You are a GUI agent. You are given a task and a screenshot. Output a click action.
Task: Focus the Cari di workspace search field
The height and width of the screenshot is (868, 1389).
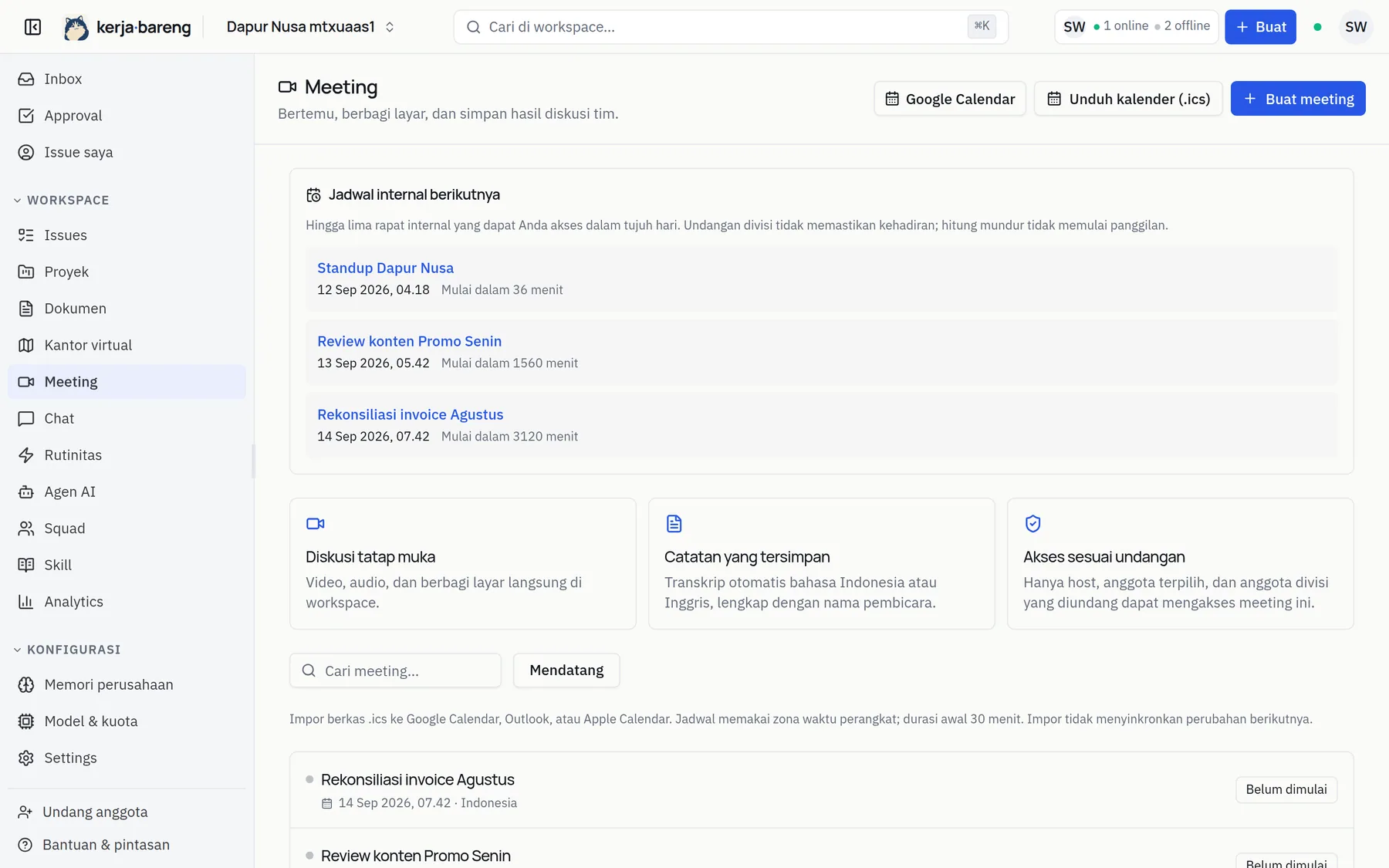[731, 27]
